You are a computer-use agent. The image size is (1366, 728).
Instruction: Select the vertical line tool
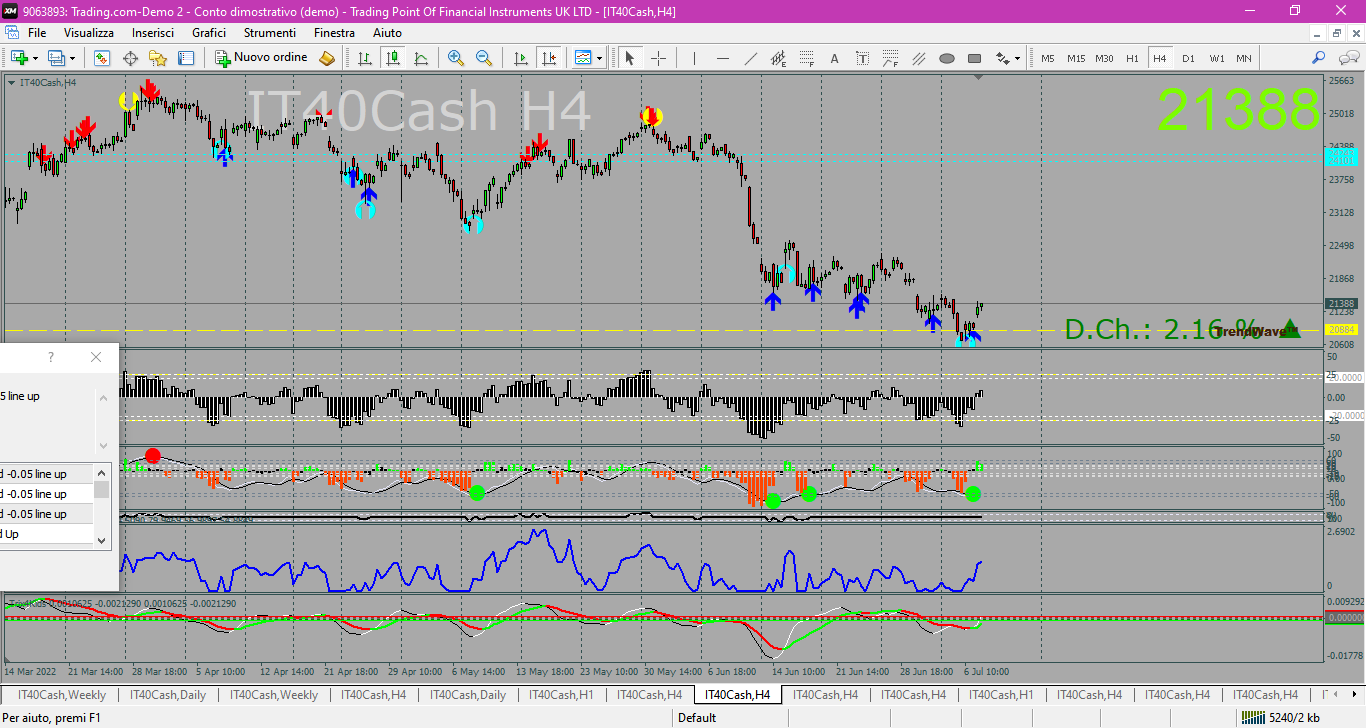click(695, 58)
